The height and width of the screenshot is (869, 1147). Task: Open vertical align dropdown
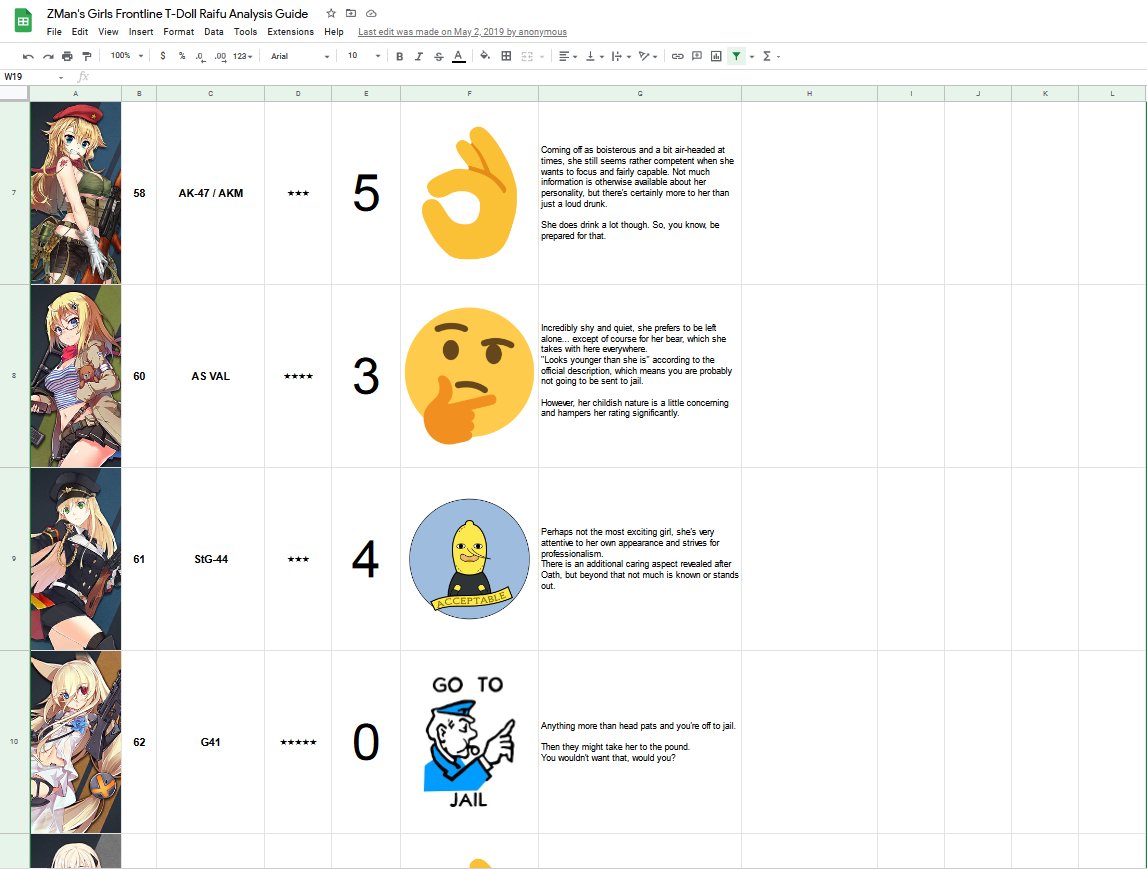pos(594,56)
